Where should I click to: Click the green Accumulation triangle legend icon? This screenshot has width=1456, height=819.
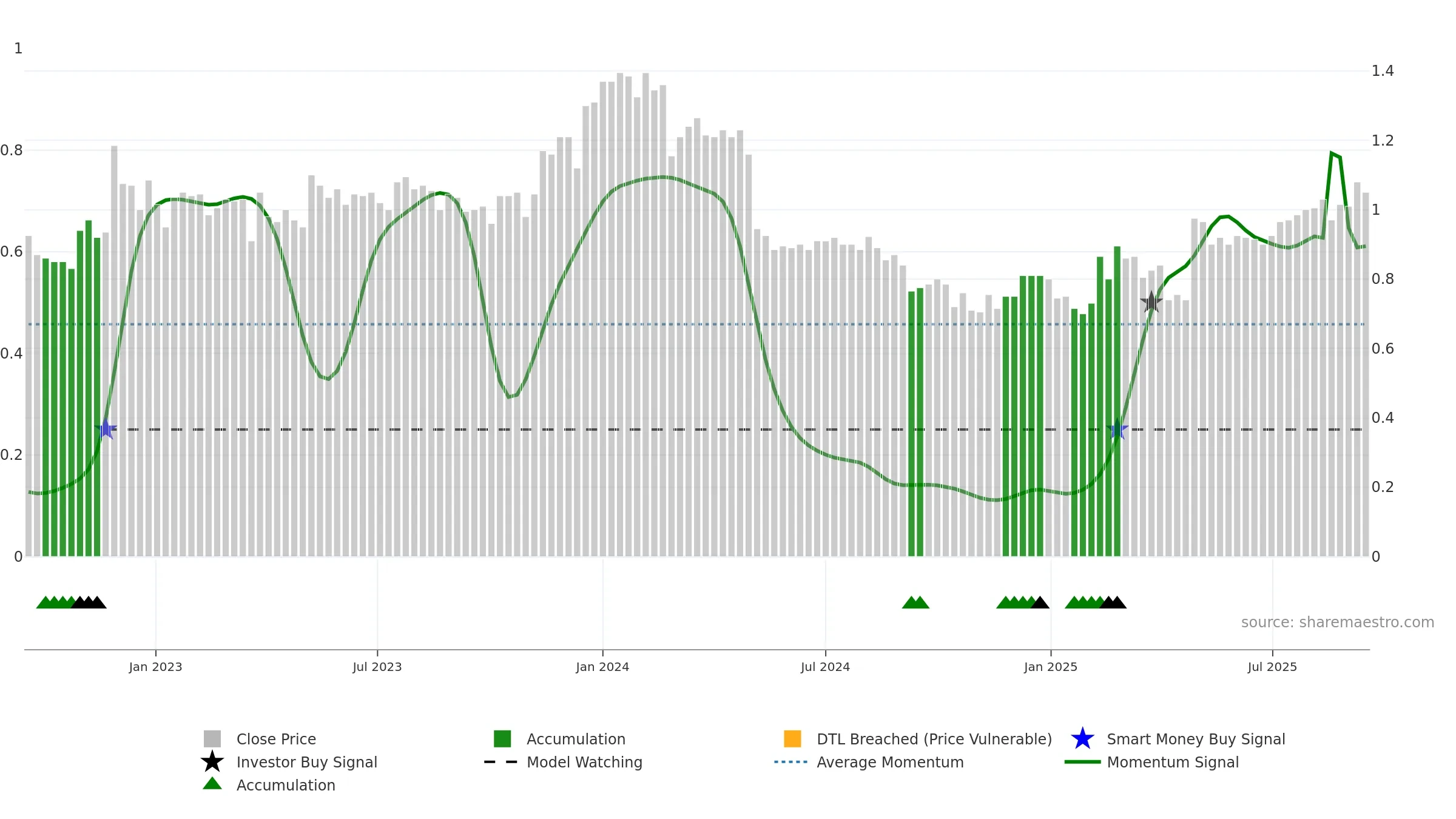pos(212,783)
